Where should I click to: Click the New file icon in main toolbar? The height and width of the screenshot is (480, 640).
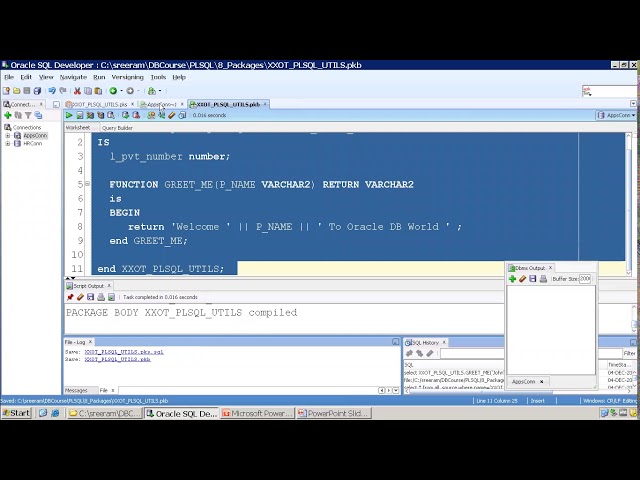6,91
